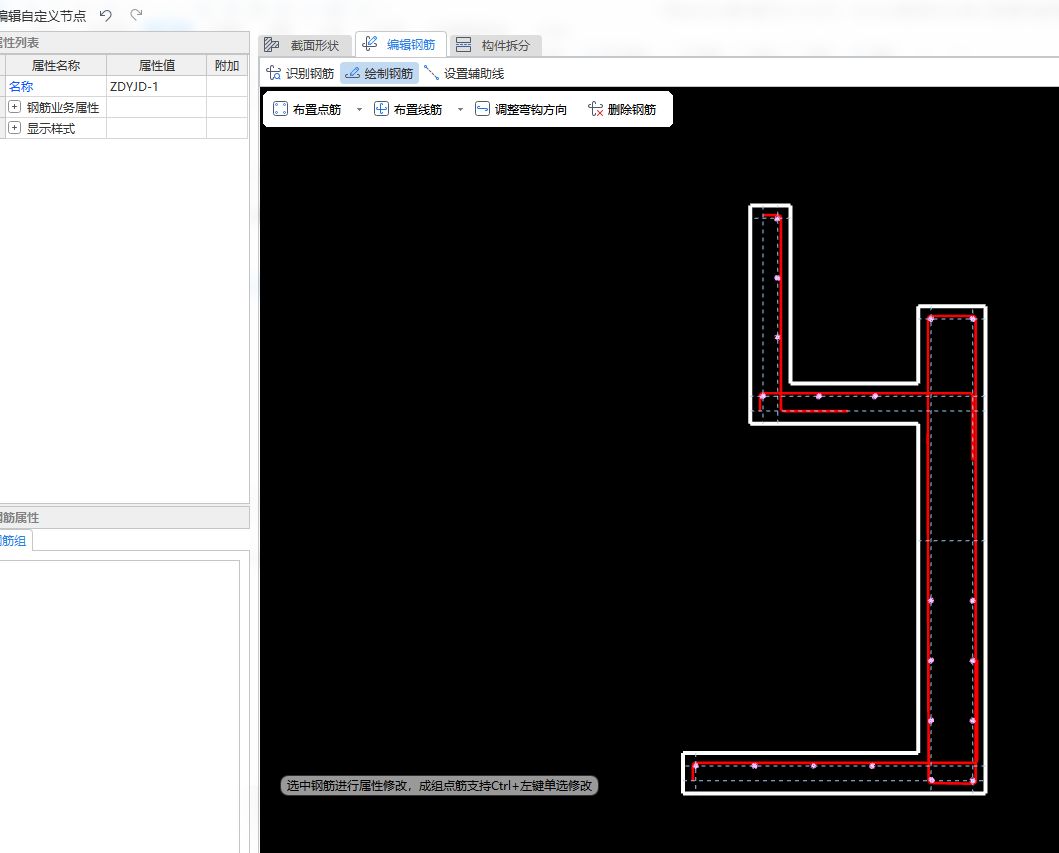The width and height of the screenshot is (1059, 853).
Task: Click the 附加 column header
Action: 227,66
